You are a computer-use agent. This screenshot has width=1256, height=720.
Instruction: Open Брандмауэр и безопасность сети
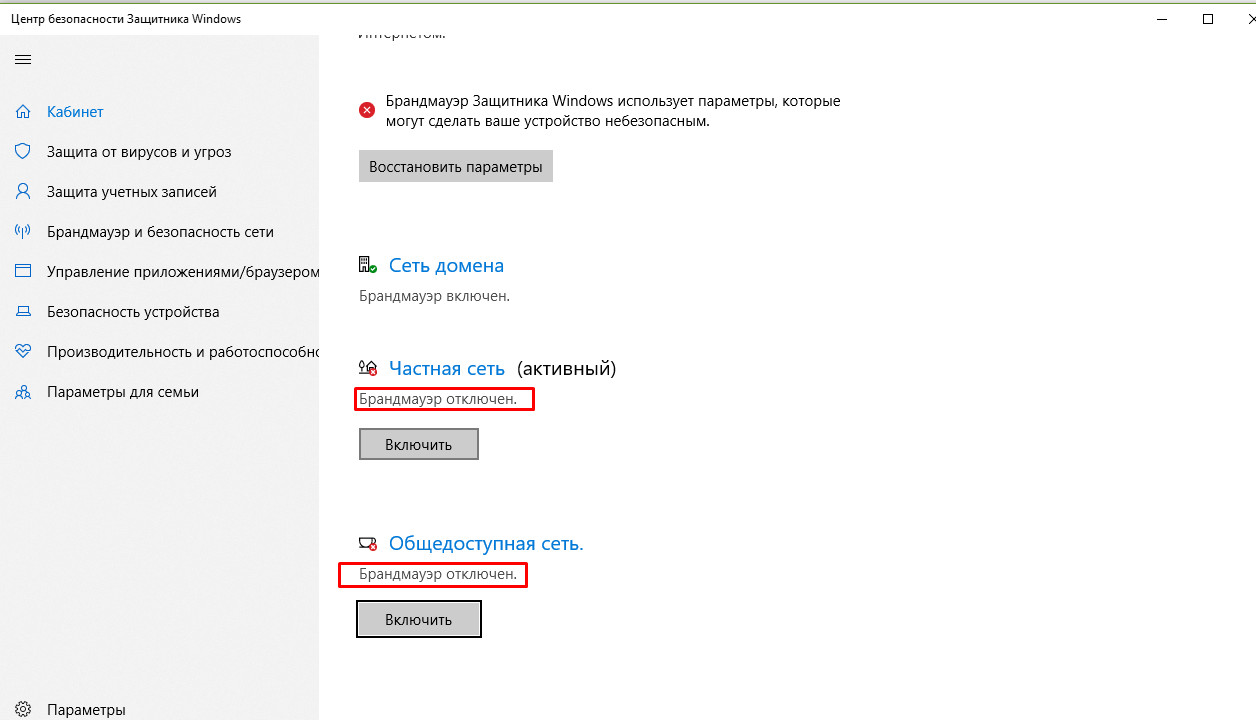(x=160, y=232)
